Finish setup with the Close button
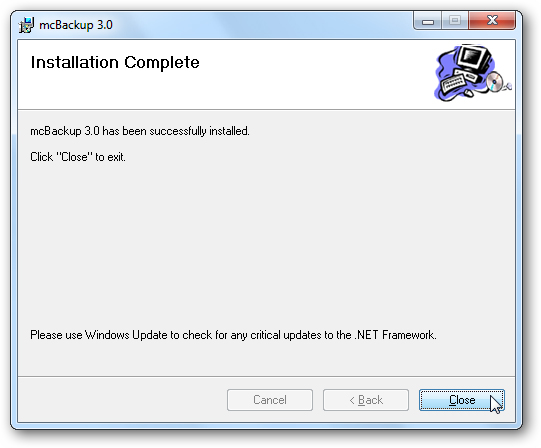The height and width of the screenshot is (448, 541). (x=462, y=400)
